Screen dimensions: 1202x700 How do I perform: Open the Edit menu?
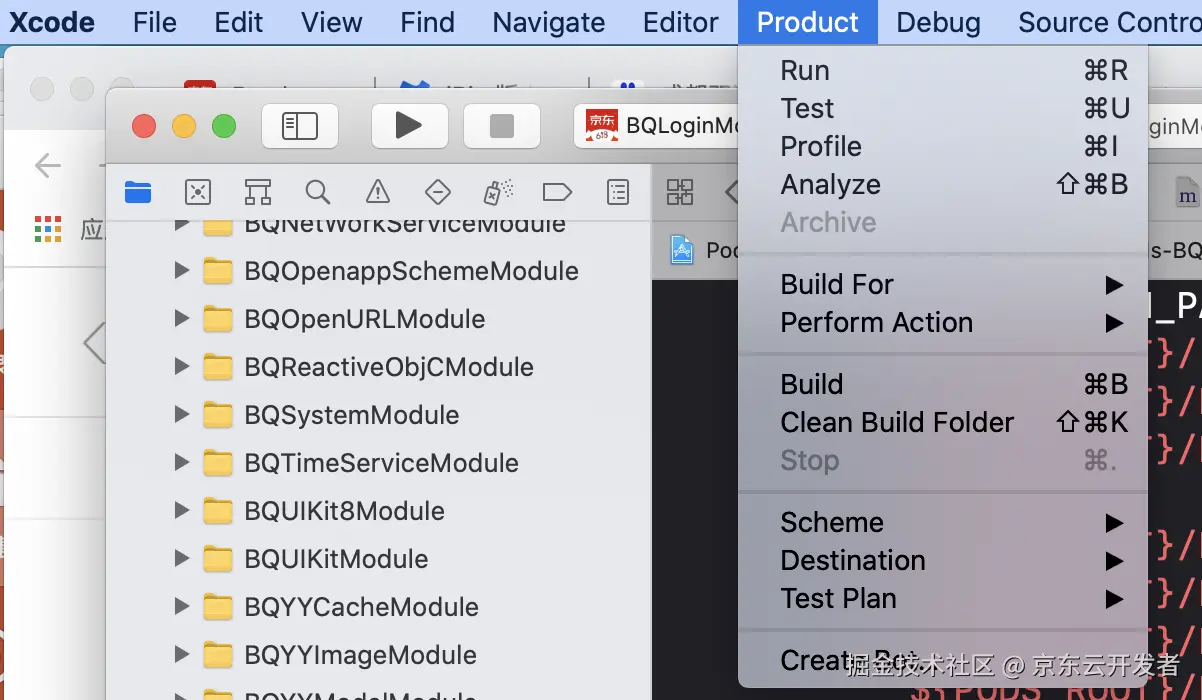(239, 22)
